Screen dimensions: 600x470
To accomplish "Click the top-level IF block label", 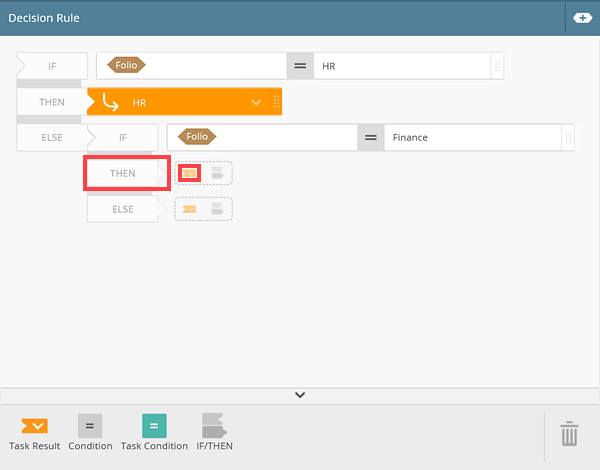I will [52, 66].
